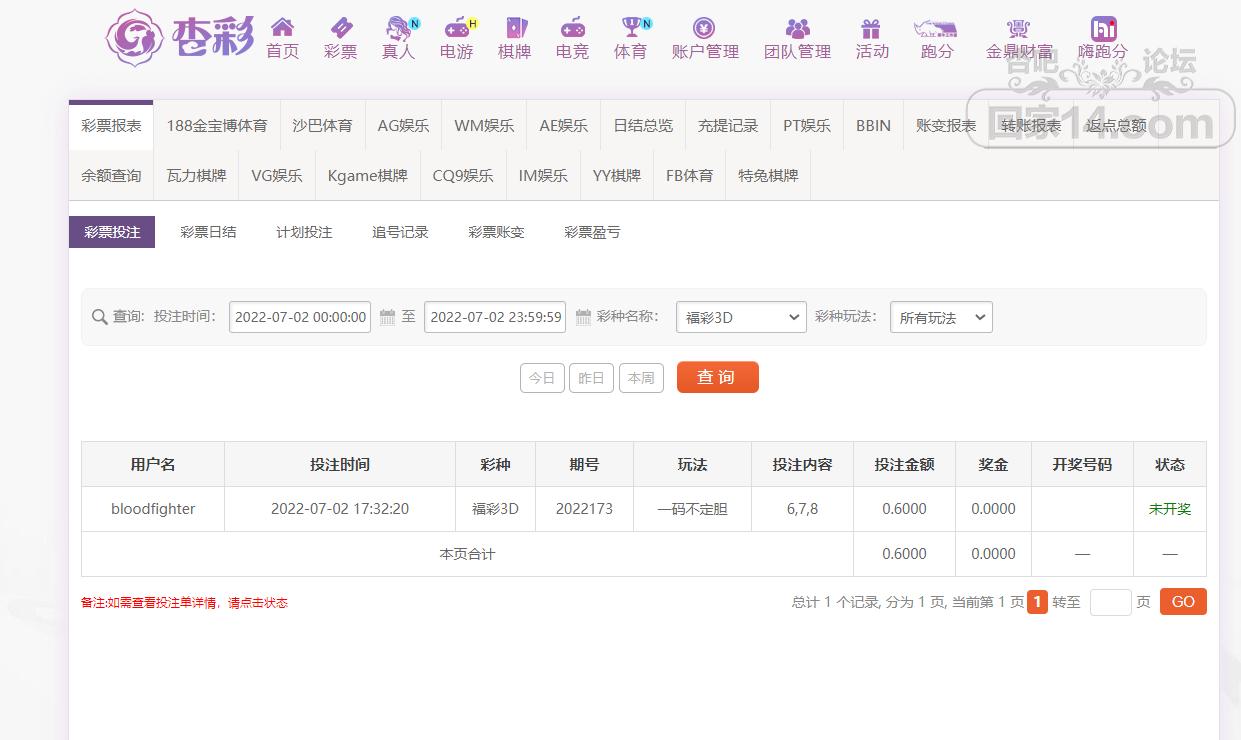Open calendar picker beside start time field
This screenshot has height=740, width=1241.
pyautogui.click(x=387, y=318)
